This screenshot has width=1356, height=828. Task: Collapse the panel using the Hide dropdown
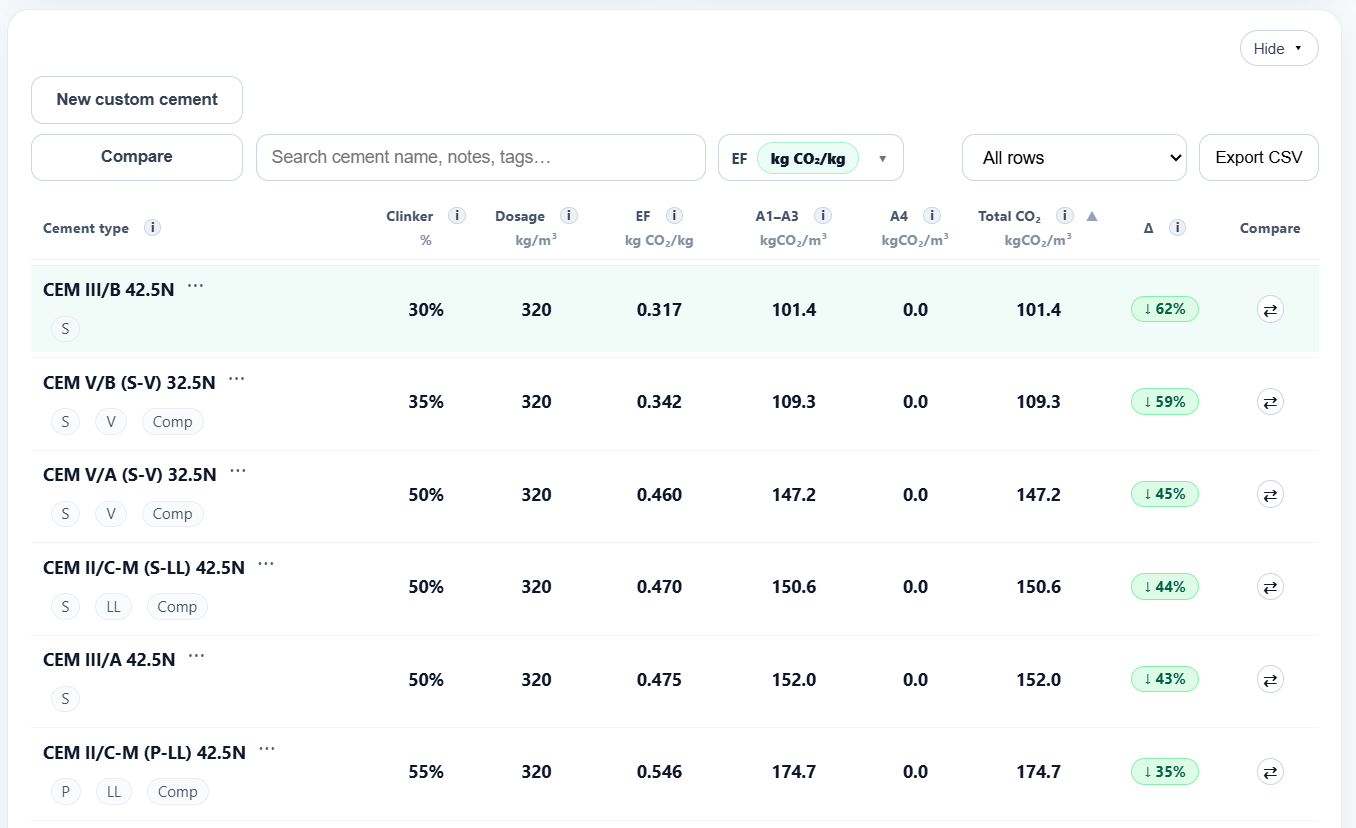[x=1278, y=48]
